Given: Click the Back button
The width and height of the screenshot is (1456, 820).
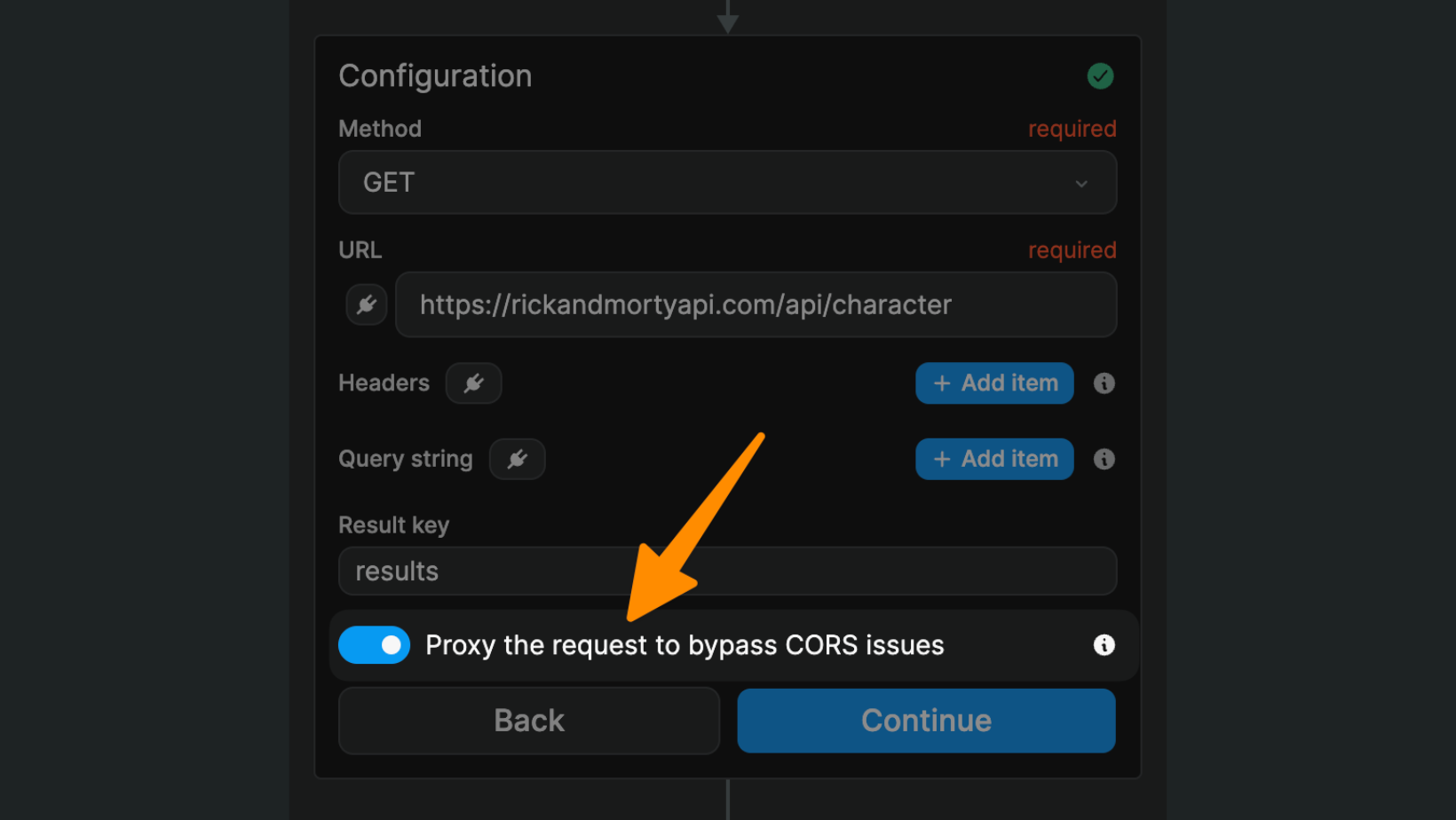Looking at the screenshot, I should pos(528,720).
